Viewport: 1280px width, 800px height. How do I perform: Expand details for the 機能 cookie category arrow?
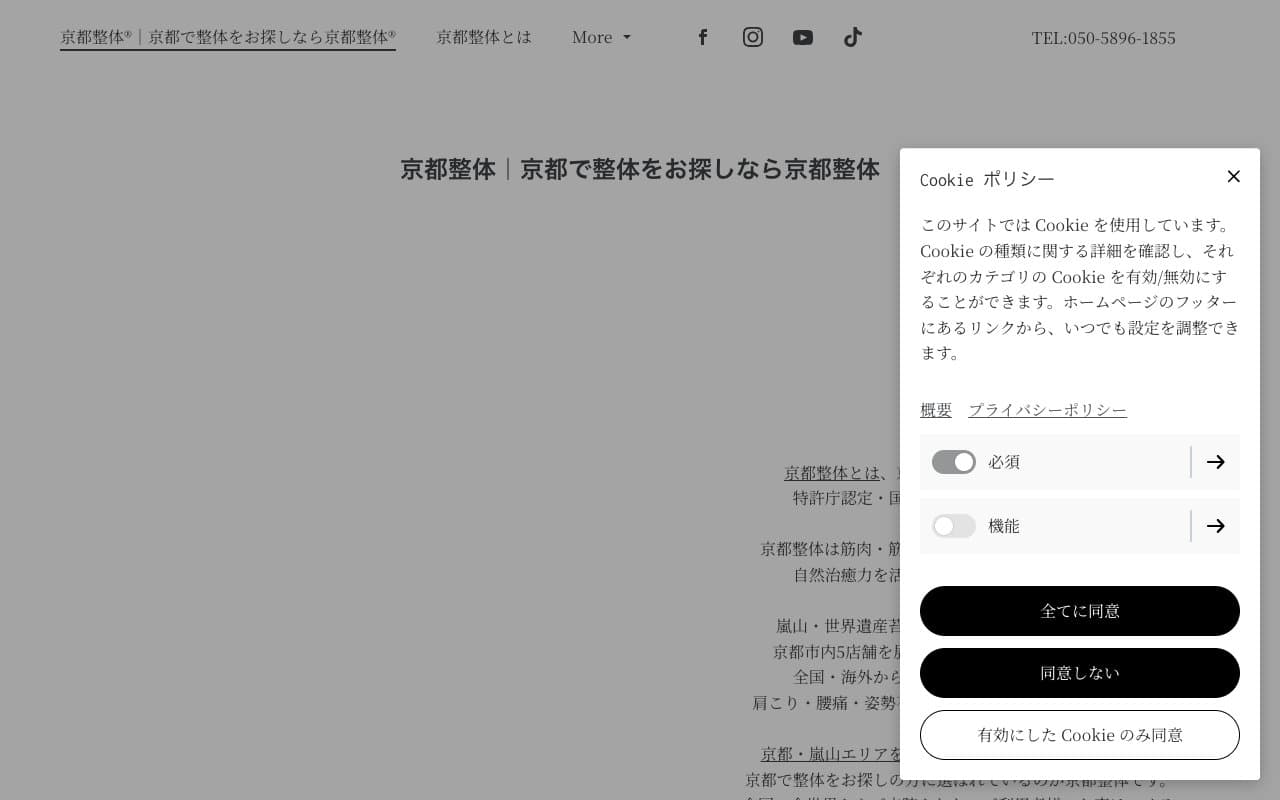tap(1215, 526)
